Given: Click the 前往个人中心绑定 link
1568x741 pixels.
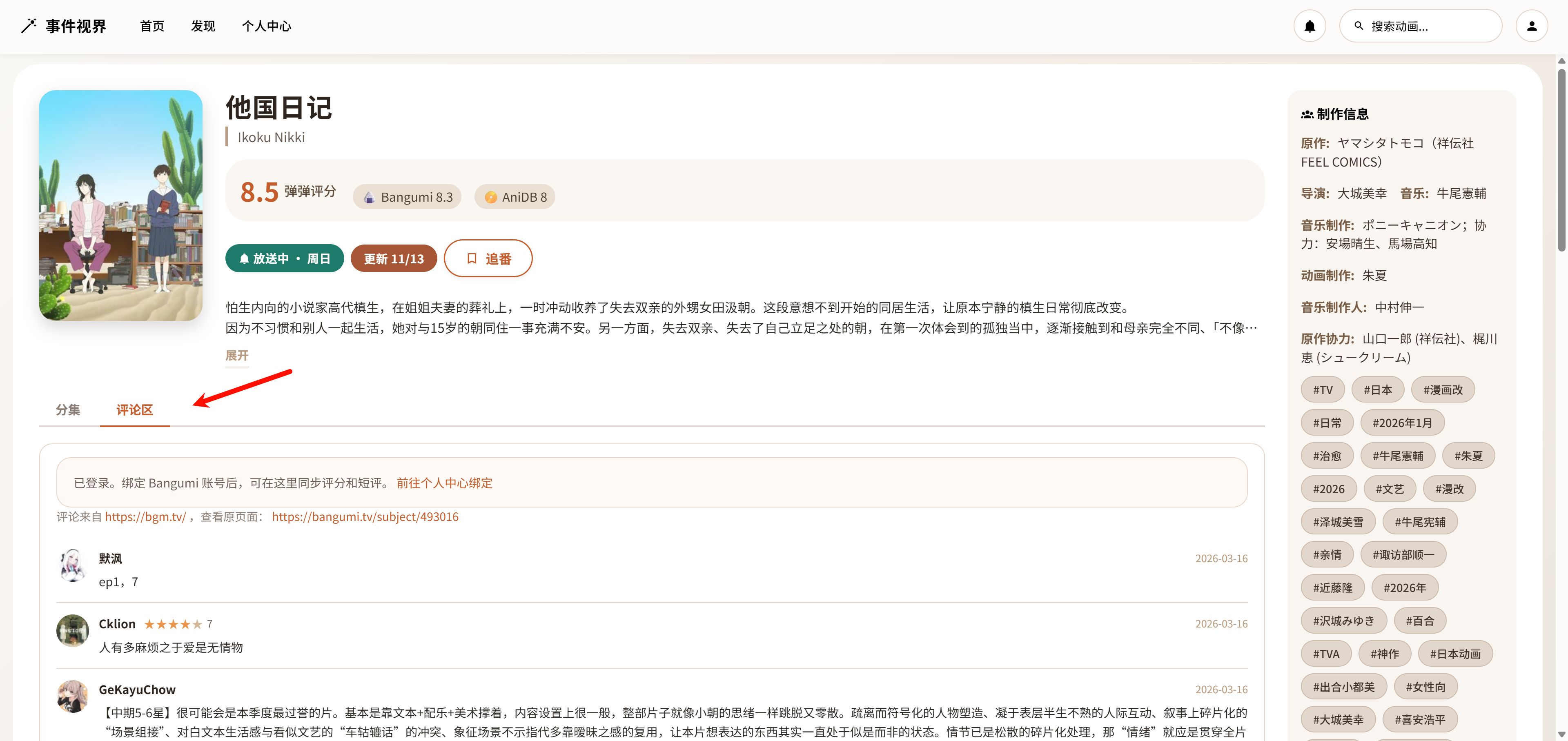Looking at the screenshot, I should tap(444, 483).
